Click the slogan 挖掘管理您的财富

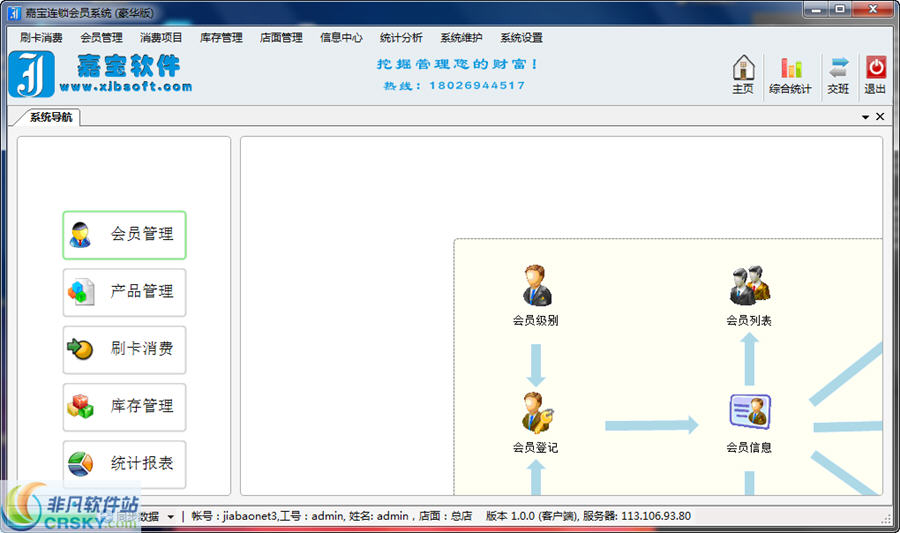click(457, 64)
